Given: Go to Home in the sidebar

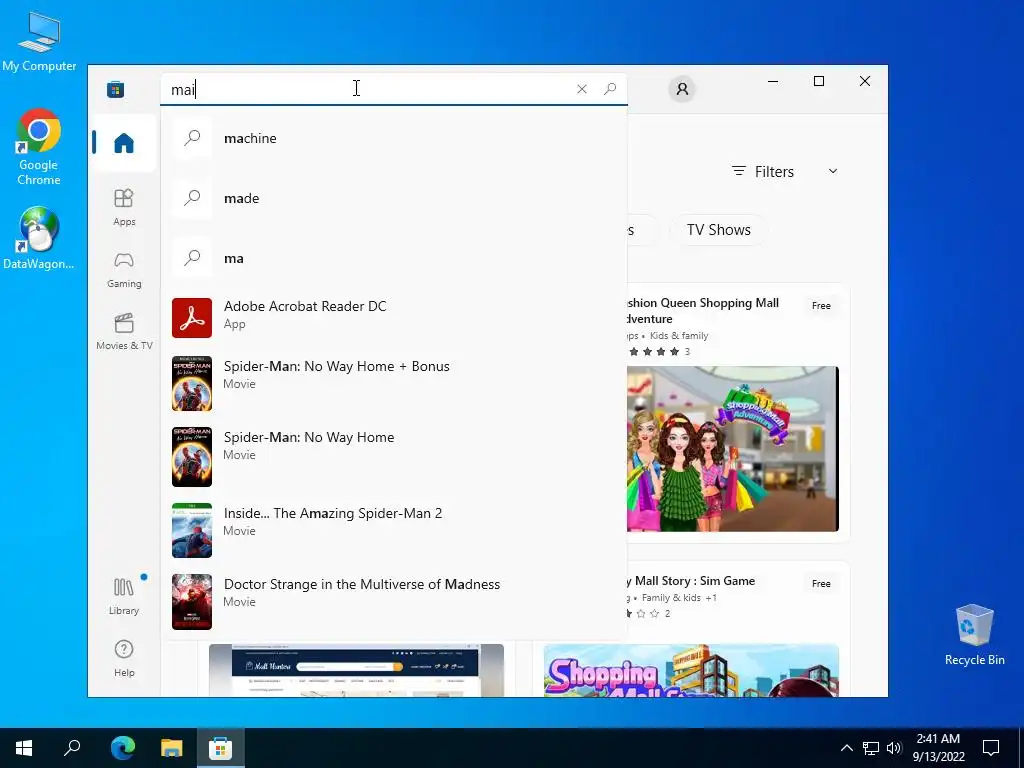Looking at the screenshot, I should tap(124, 143).
